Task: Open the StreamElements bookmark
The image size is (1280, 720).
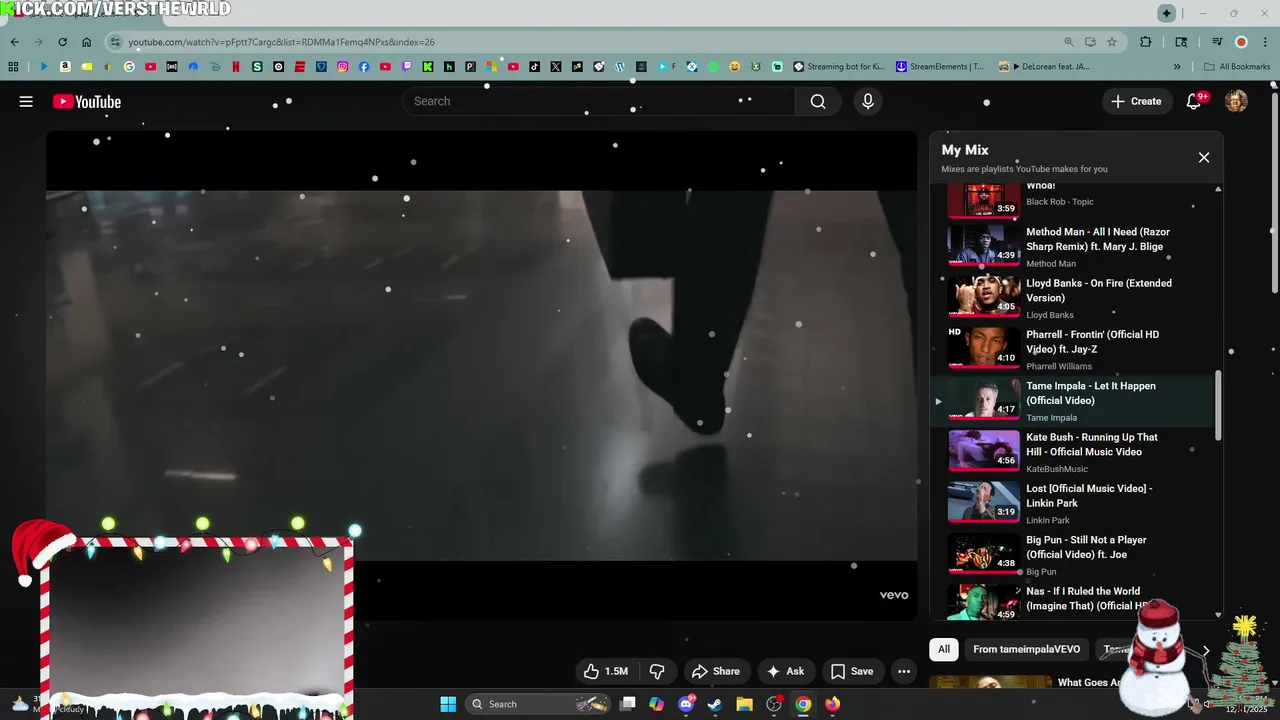Action: (x=940, y=67)
